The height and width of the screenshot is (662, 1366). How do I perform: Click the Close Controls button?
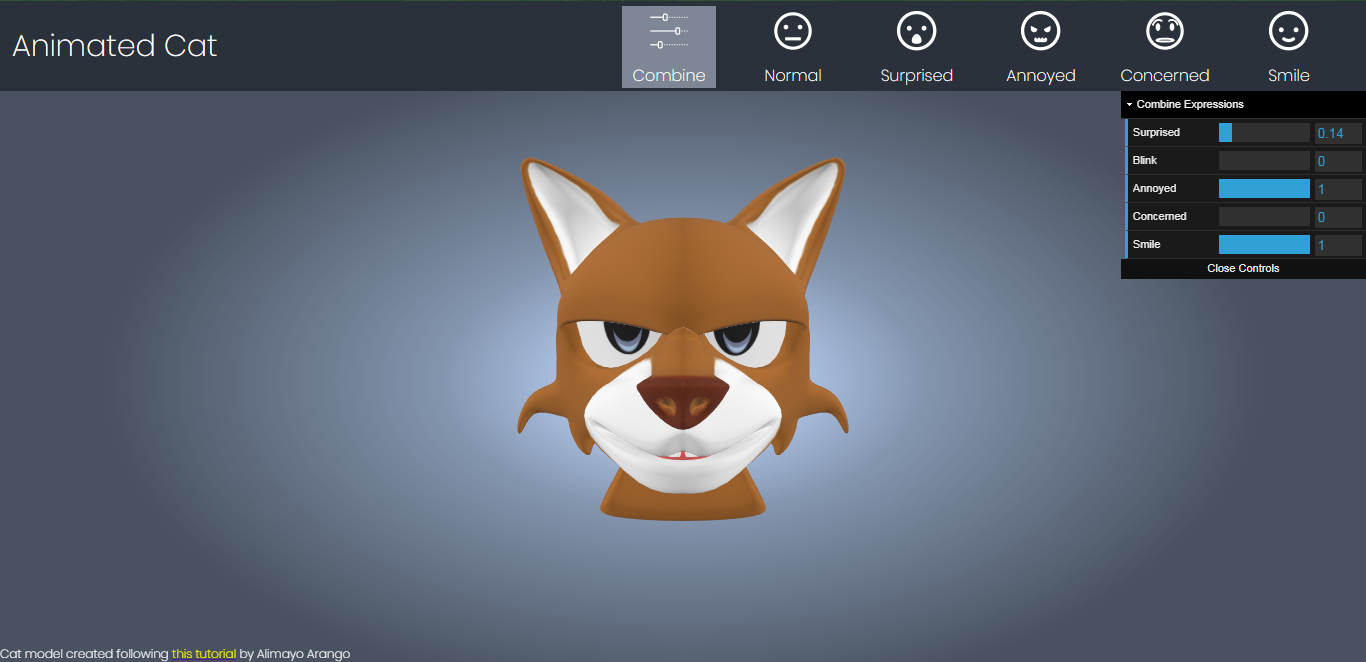[1243, 268]
